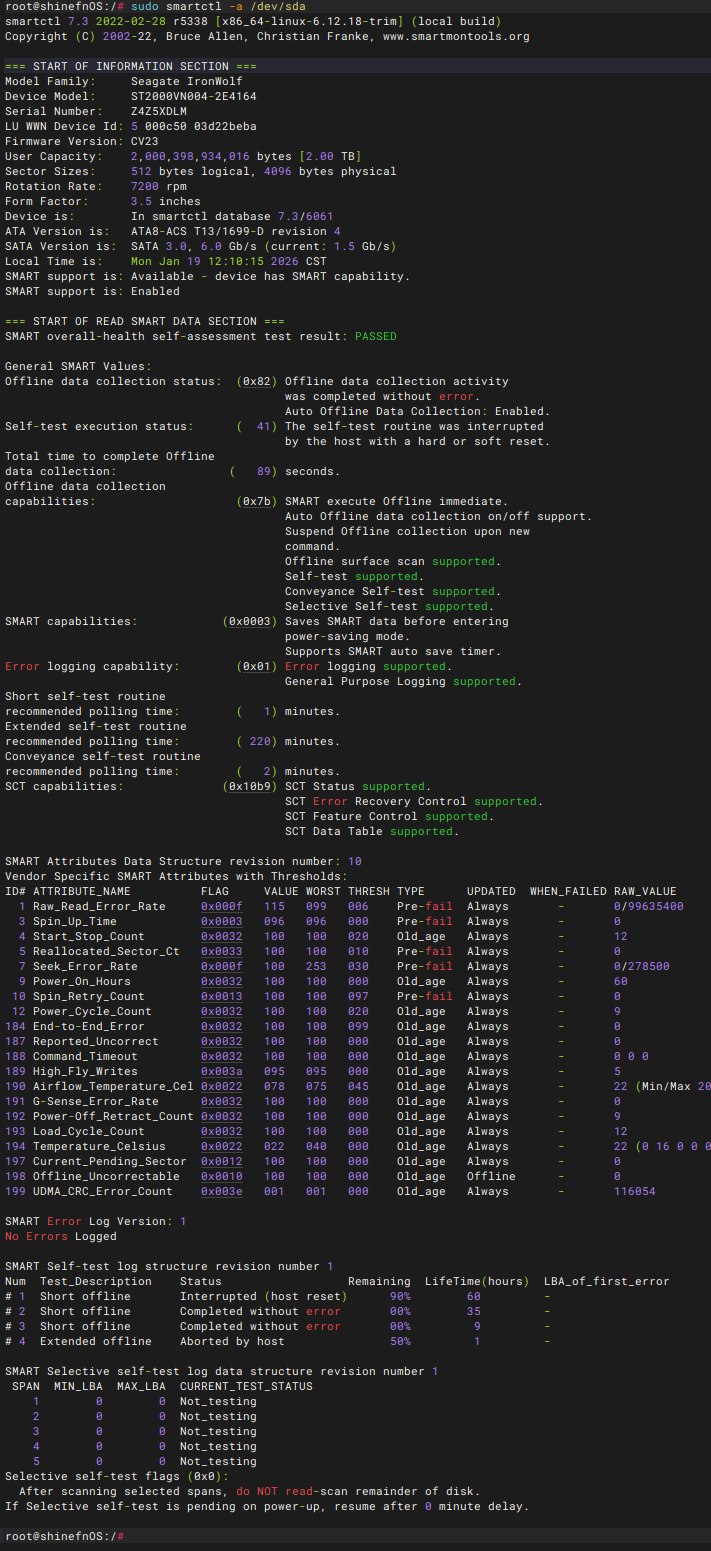Screen dimensions: 711x1551
Task: Select the UDMA_CRC_Error_Count raw value 116054
Action: pos(635,1191)
